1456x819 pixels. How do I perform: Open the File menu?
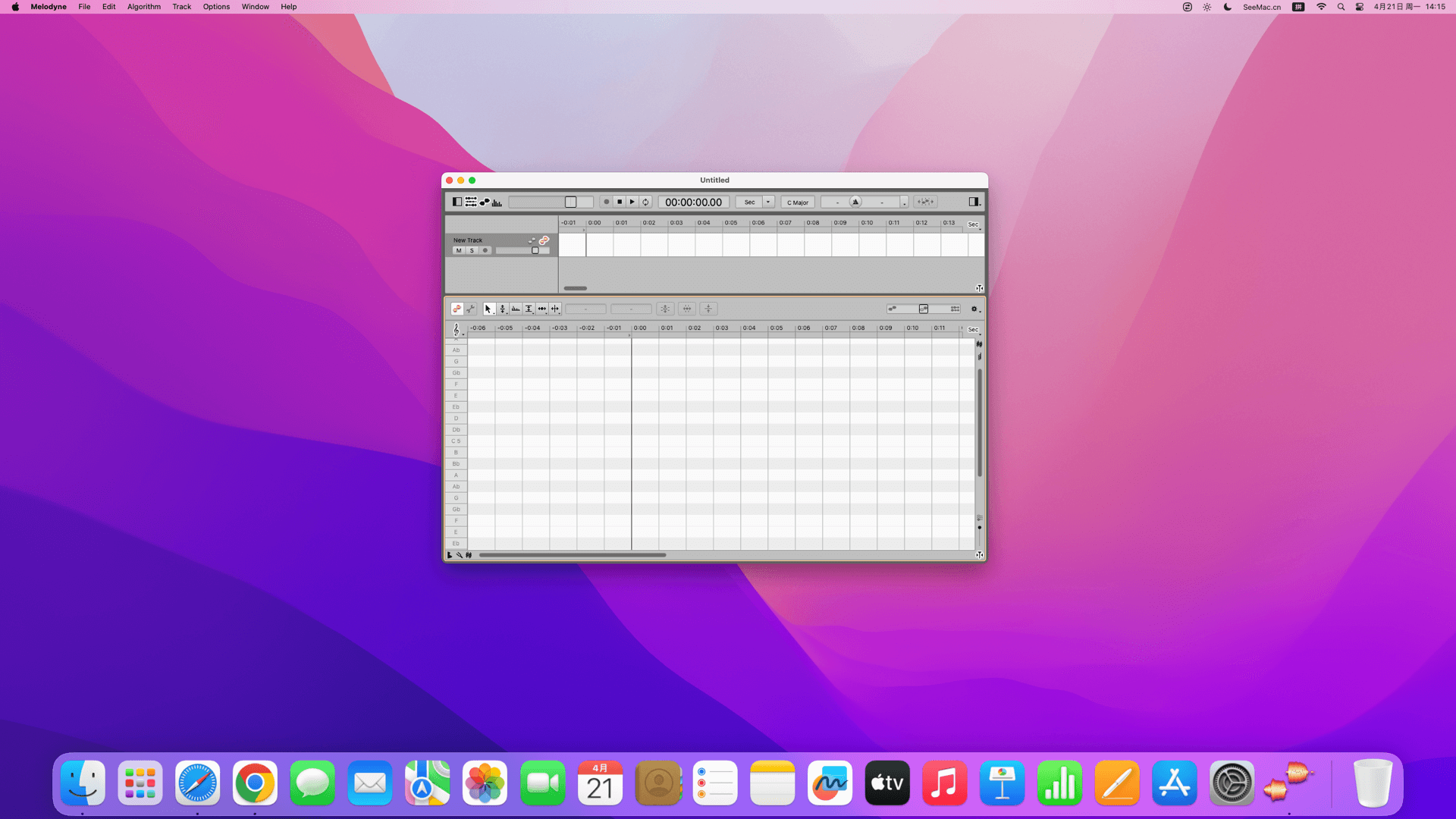coord(84,7)
